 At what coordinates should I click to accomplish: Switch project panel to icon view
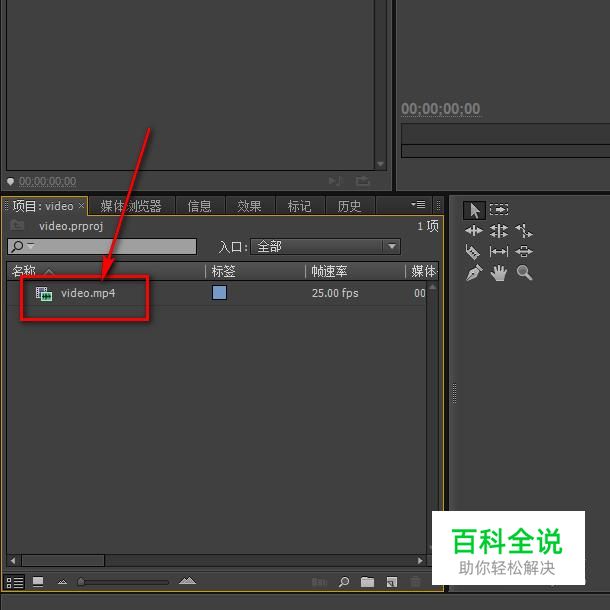pos(38,582)
